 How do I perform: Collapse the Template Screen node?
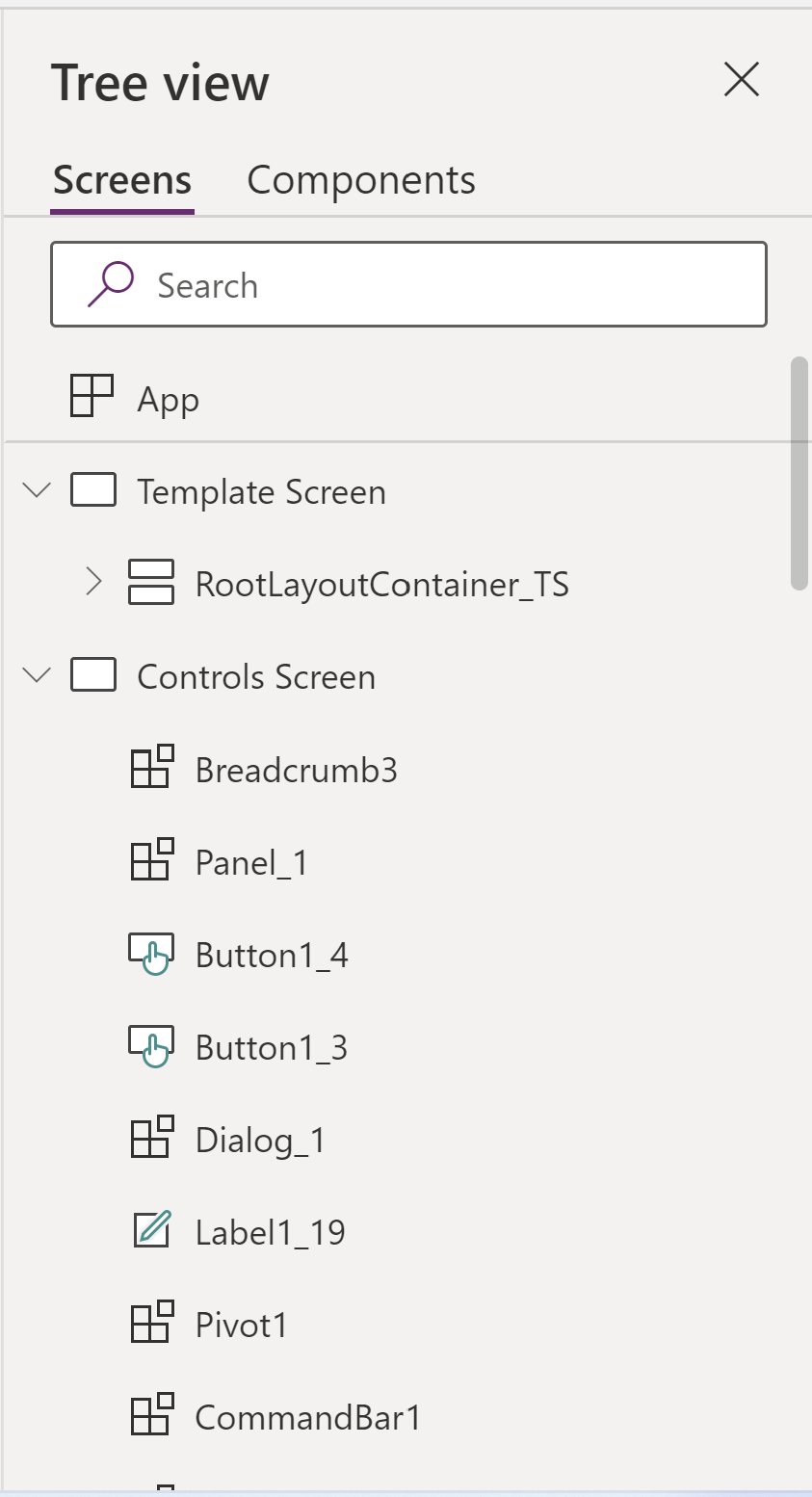click(x=37, y=490)
